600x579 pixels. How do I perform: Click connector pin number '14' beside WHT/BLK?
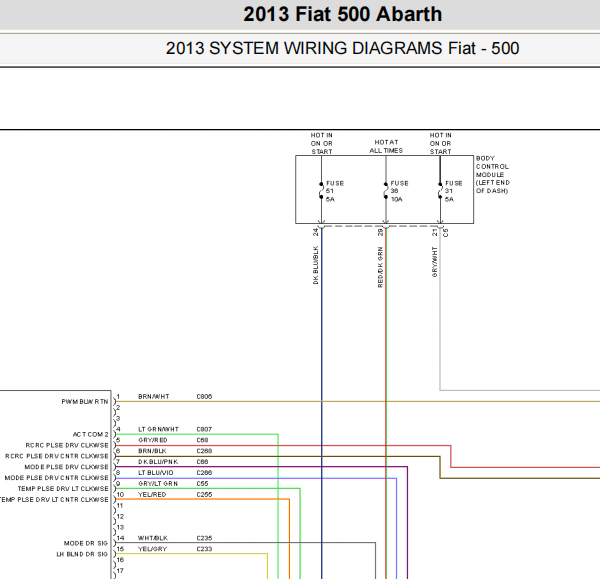(x=120, y=538)
